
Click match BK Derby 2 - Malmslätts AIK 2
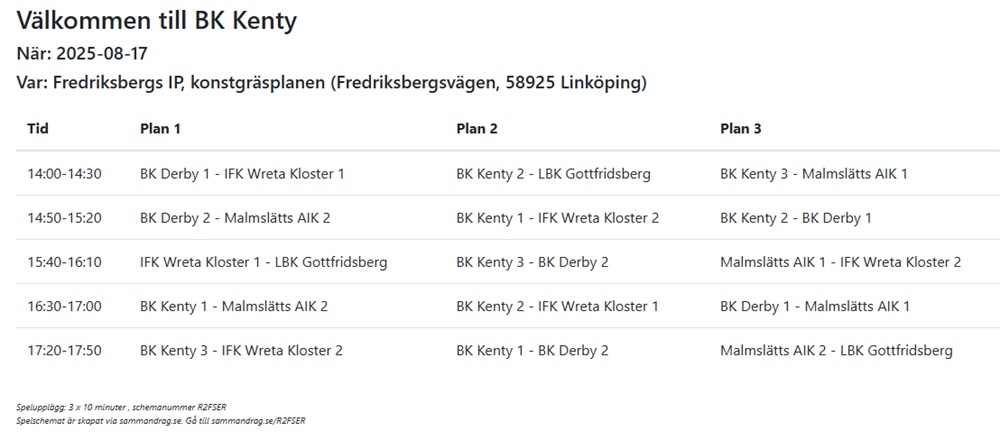pyautogui.click(x=235, y=218)
